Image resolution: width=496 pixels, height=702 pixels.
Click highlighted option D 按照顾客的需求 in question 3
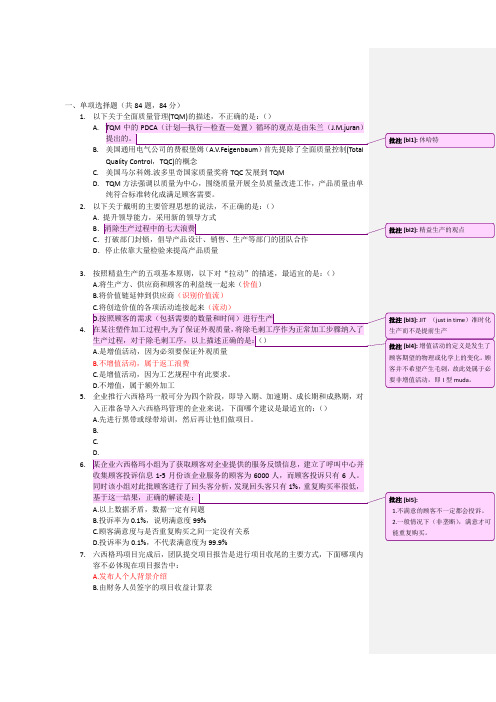pyautogui.click(x=183, y=318)
